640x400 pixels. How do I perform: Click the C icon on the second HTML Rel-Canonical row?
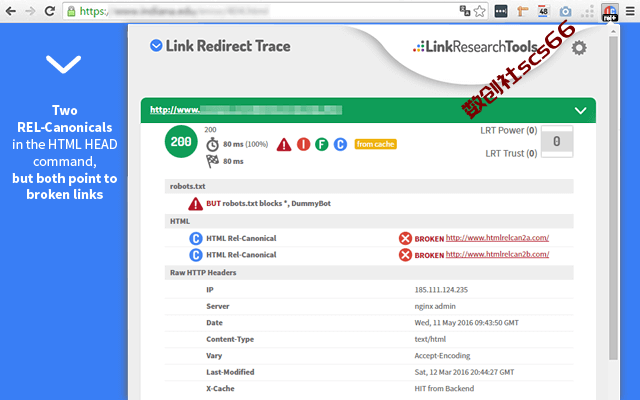click(196, 255)
